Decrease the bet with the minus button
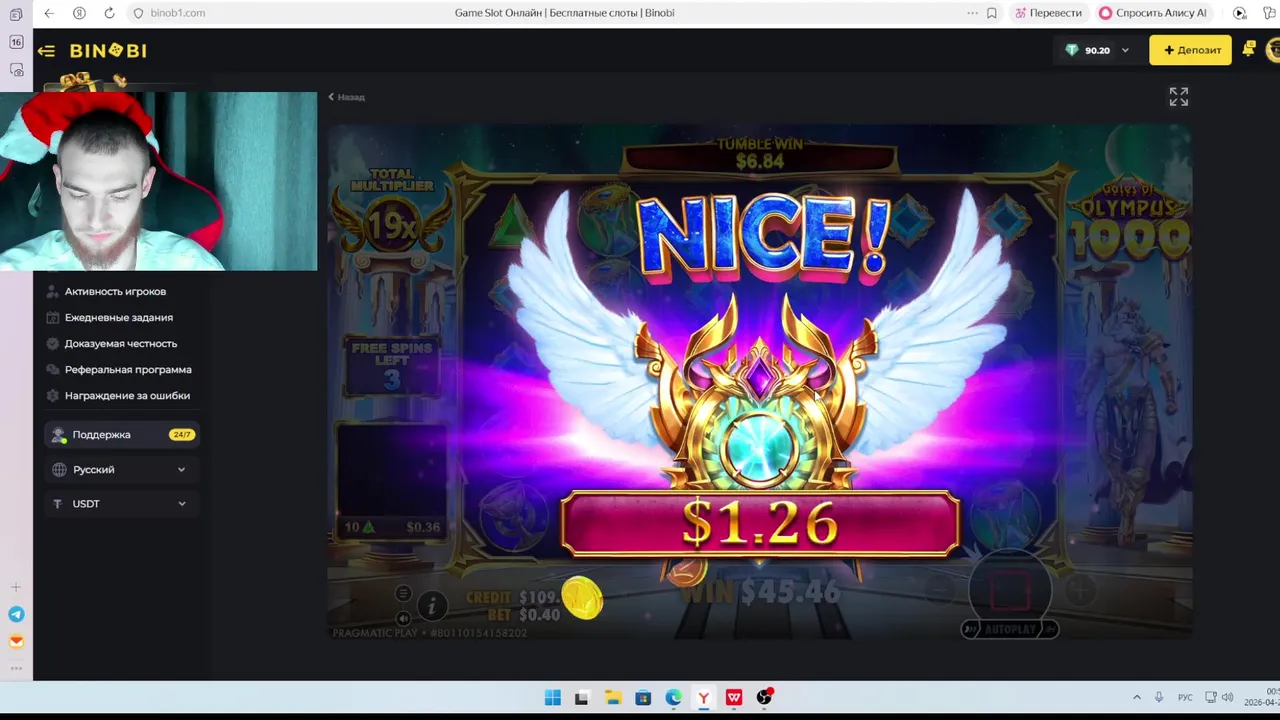This screenshot has height=720, width=1280. pyautogui.click(x=940, y=591)
